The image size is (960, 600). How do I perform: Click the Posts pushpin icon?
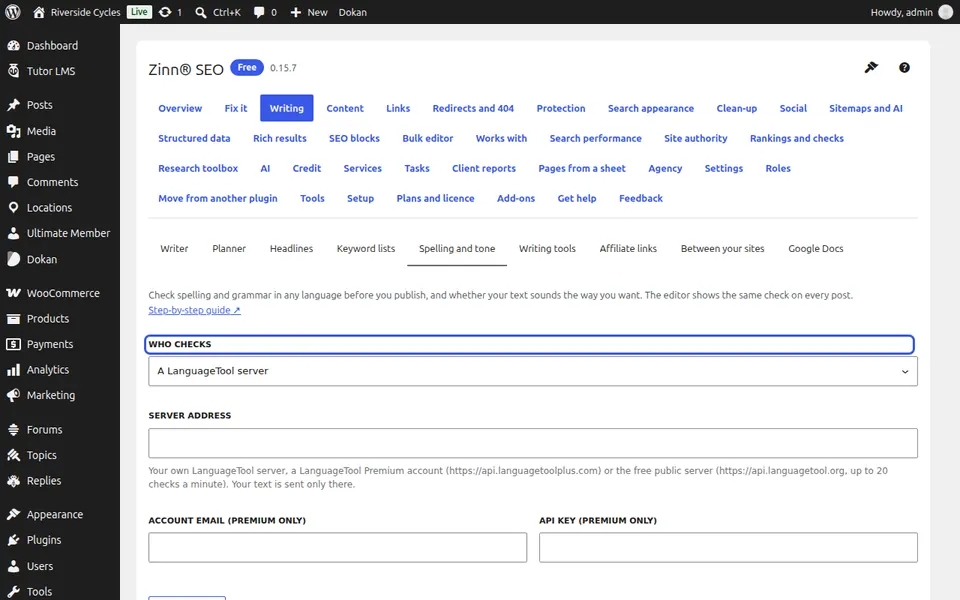coord(13,105)
